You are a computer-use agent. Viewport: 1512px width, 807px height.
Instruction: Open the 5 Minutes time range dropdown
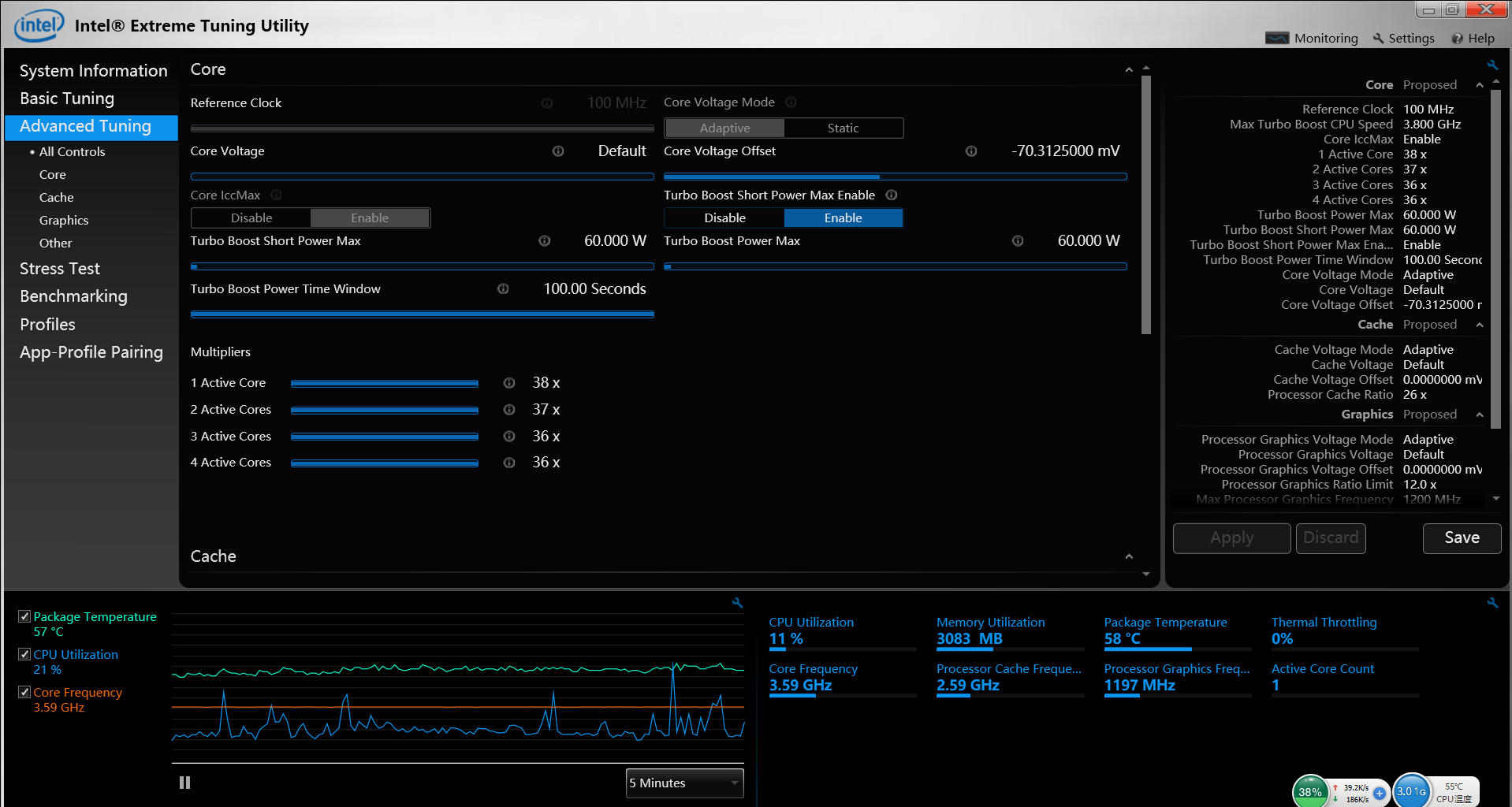[684, 783]
